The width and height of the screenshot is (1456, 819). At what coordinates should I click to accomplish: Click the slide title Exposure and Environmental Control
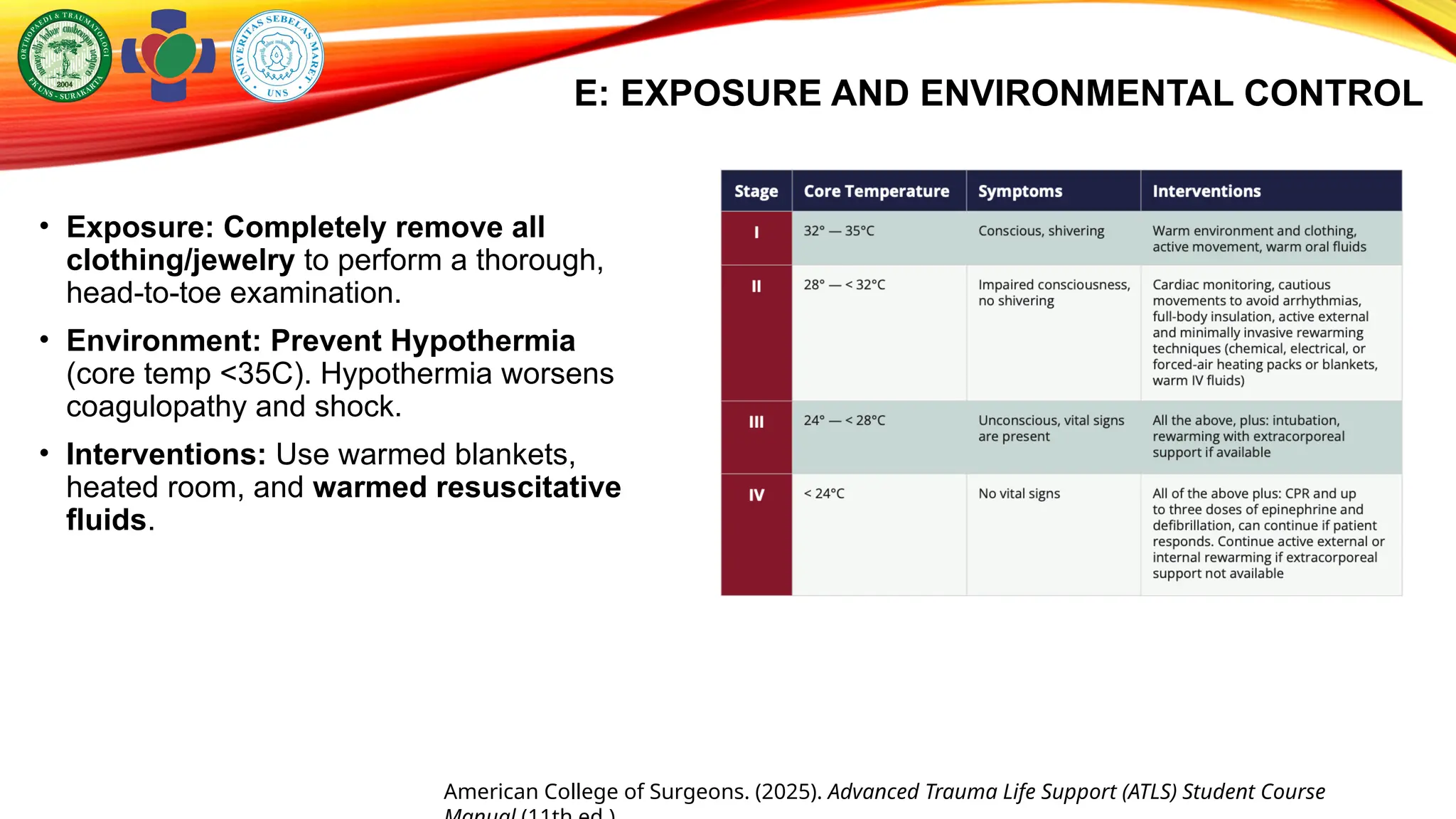coord(998,93)
